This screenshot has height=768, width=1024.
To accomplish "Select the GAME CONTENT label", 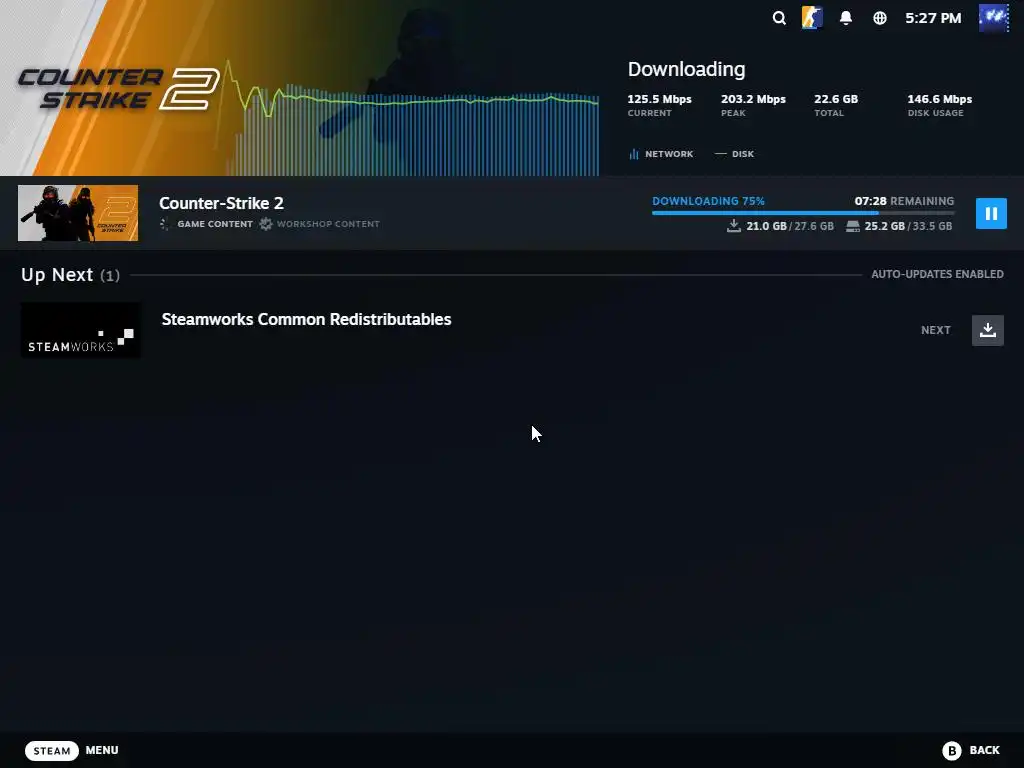I will click(215, 224).
